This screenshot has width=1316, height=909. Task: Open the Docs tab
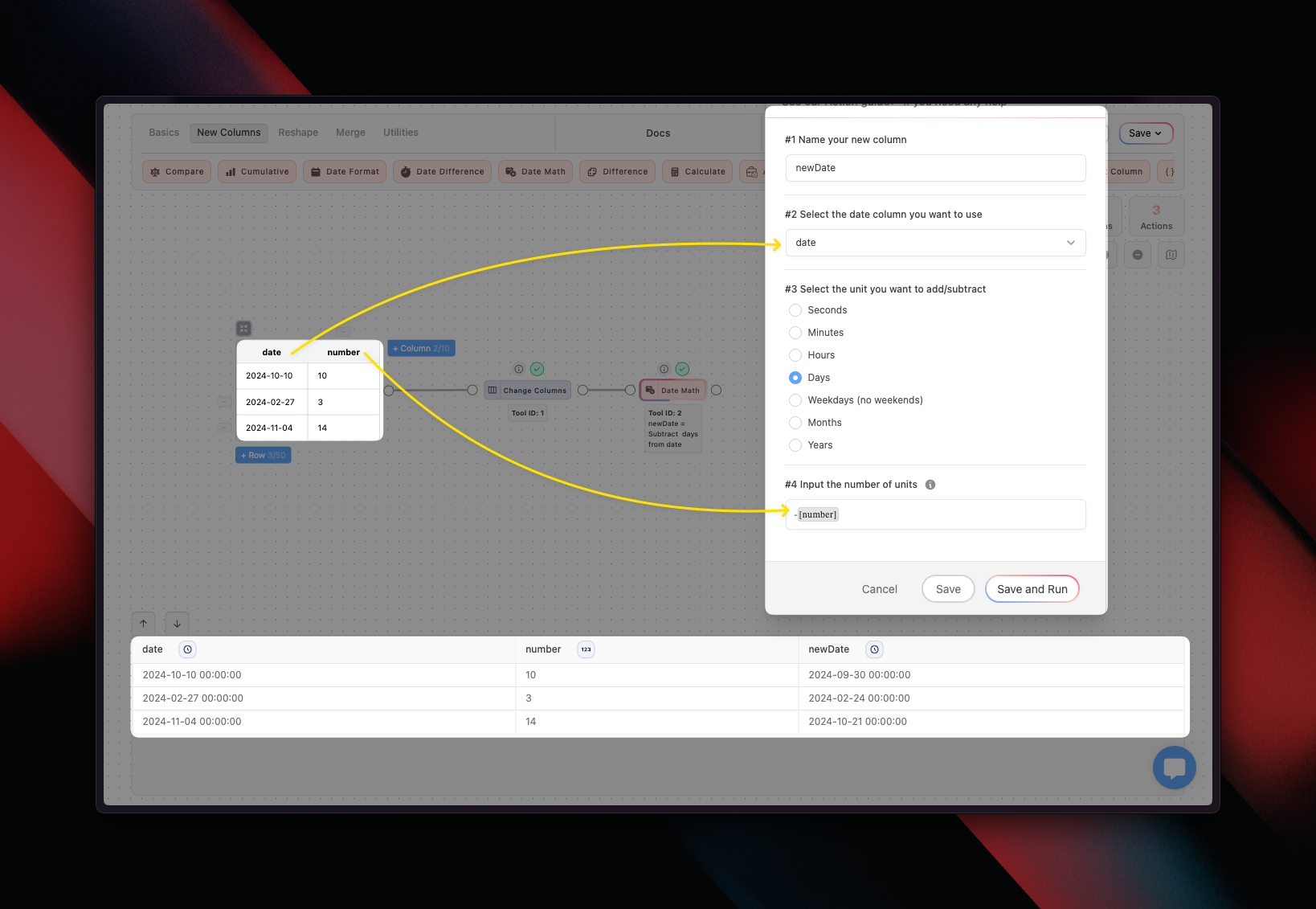point(658,133)
